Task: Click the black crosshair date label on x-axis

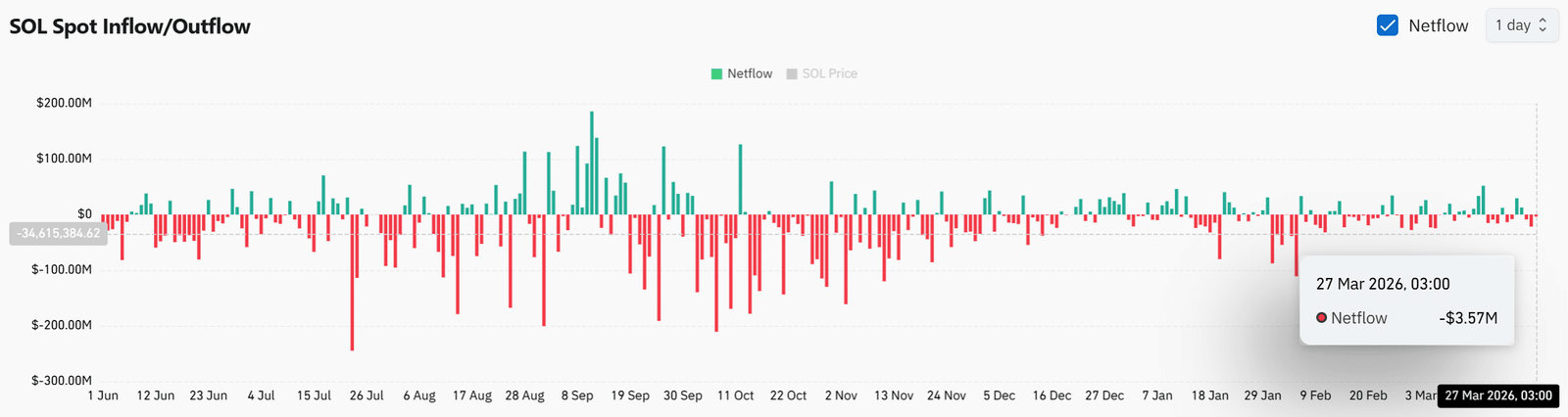Action: click(x=1497, y=395)
